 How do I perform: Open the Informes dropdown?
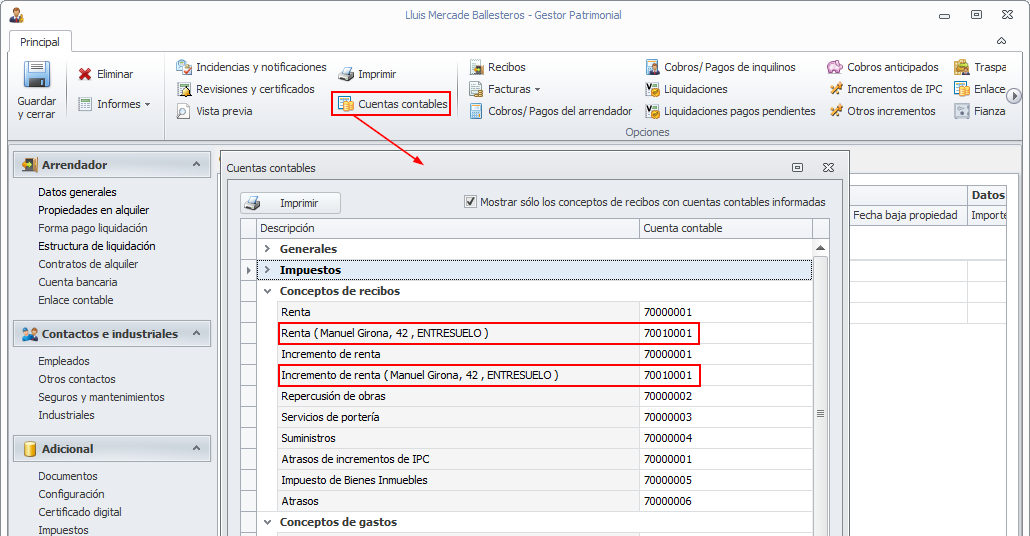click(114, 104)
